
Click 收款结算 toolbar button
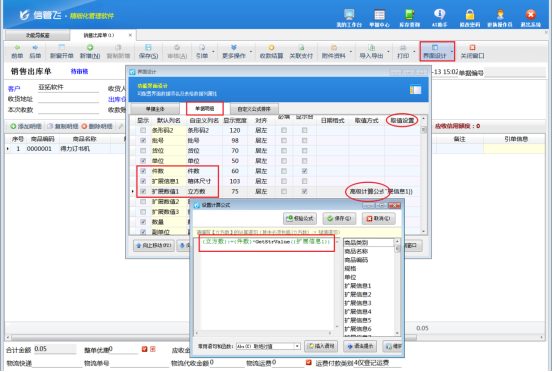(x=271, y=51)
